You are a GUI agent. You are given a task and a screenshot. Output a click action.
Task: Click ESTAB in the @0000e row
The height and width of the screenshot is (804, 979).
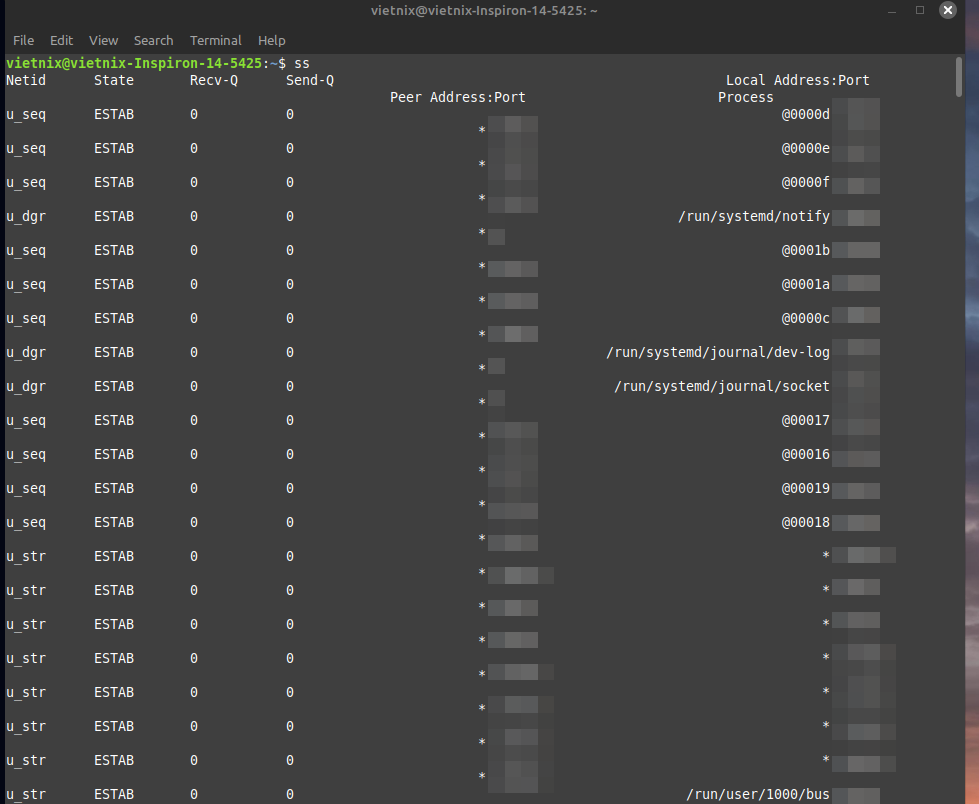[114, 149]
